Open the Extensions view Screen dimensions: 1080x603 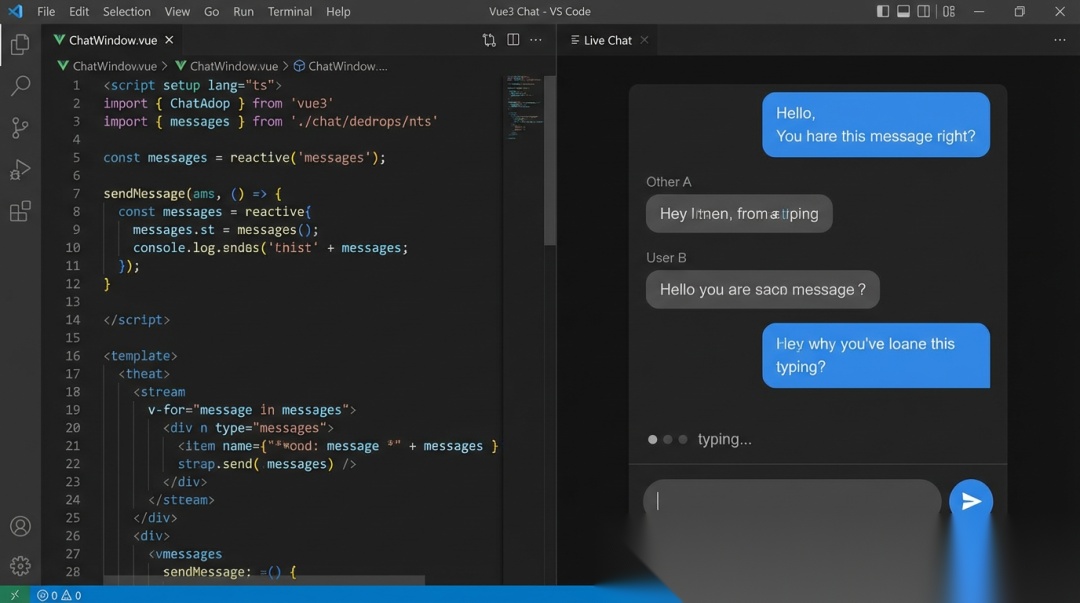click(20, 211)
